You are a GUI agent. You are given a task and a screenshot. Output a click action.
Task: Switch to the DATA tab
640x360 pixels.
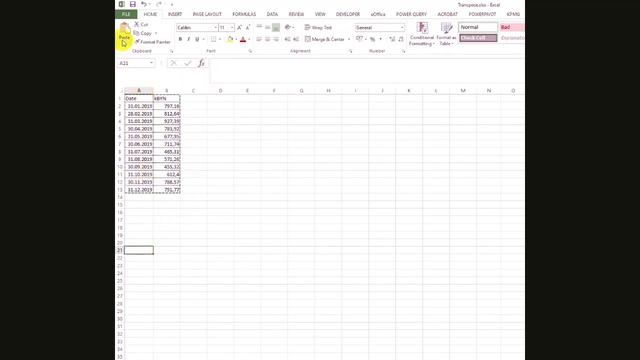coord(272,14)
